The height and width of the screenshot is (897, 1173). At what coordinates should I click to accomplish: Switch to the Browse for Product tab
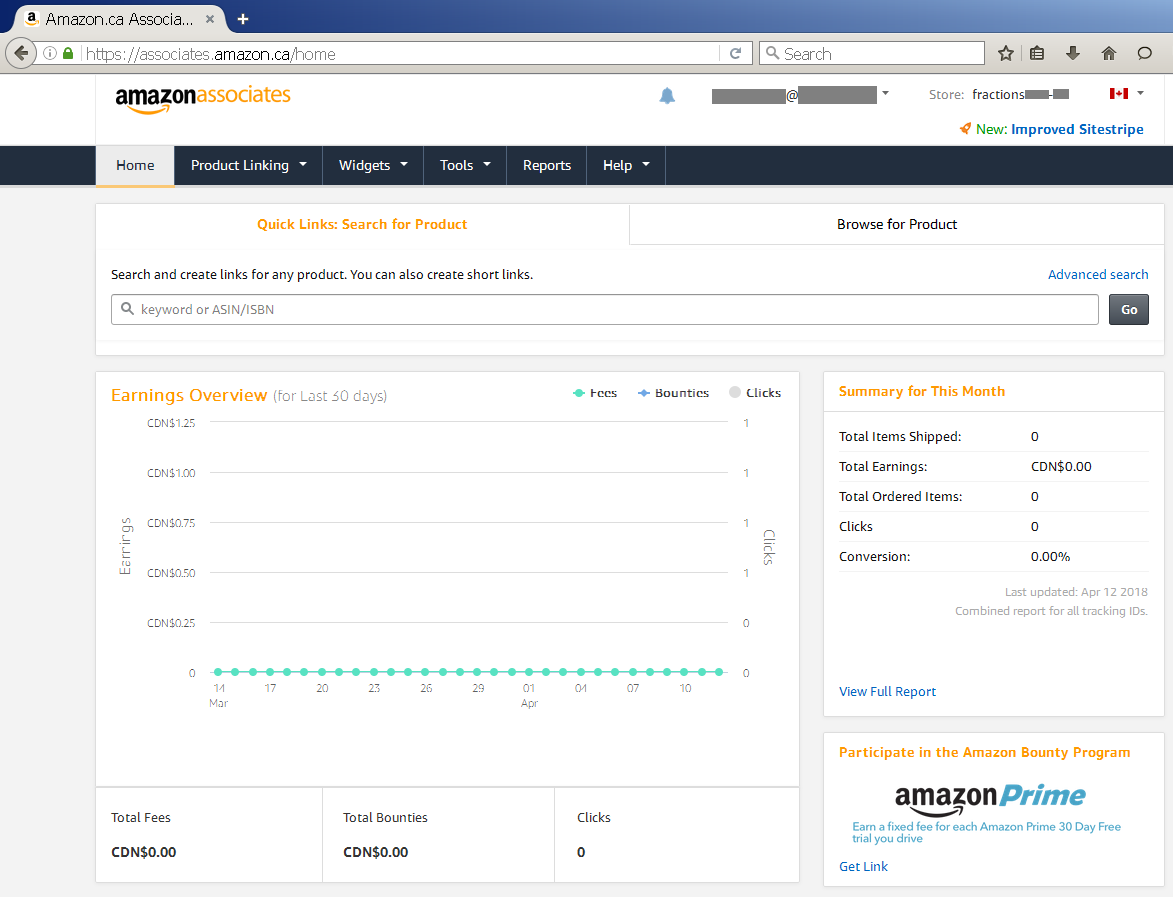pyautogui.click(x=896, y=224)
